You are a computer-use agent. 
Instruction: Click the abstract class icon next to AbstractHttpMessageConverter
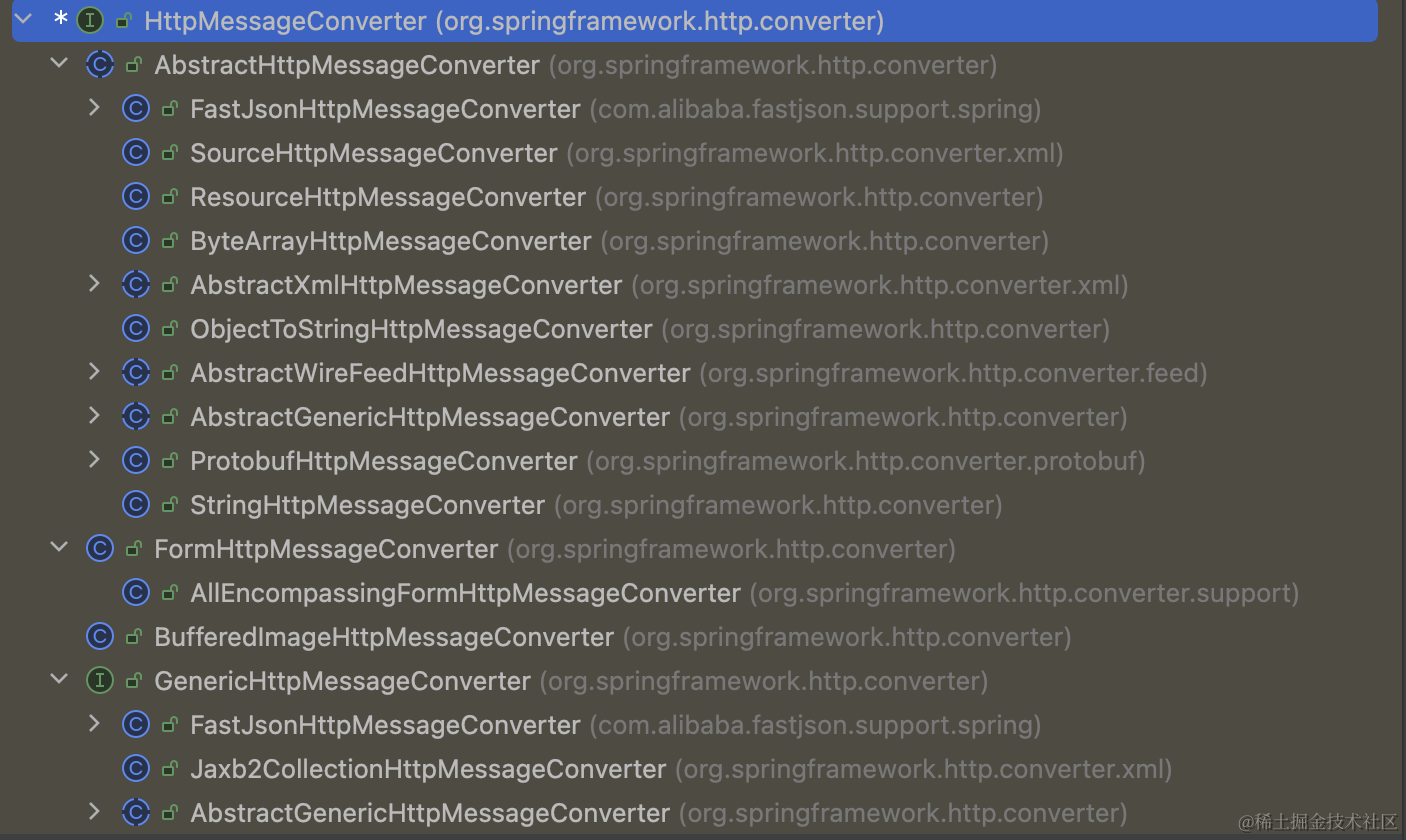100,64
